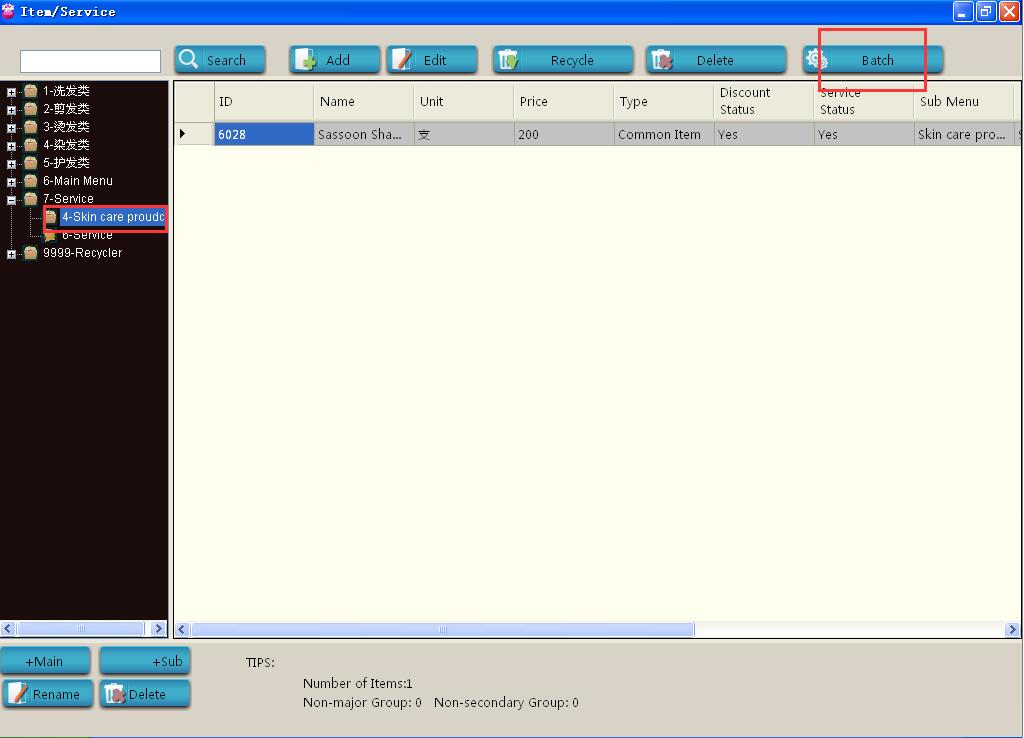Expand the 3-烫发类 tree node
1024x738 pixels.
11,128
